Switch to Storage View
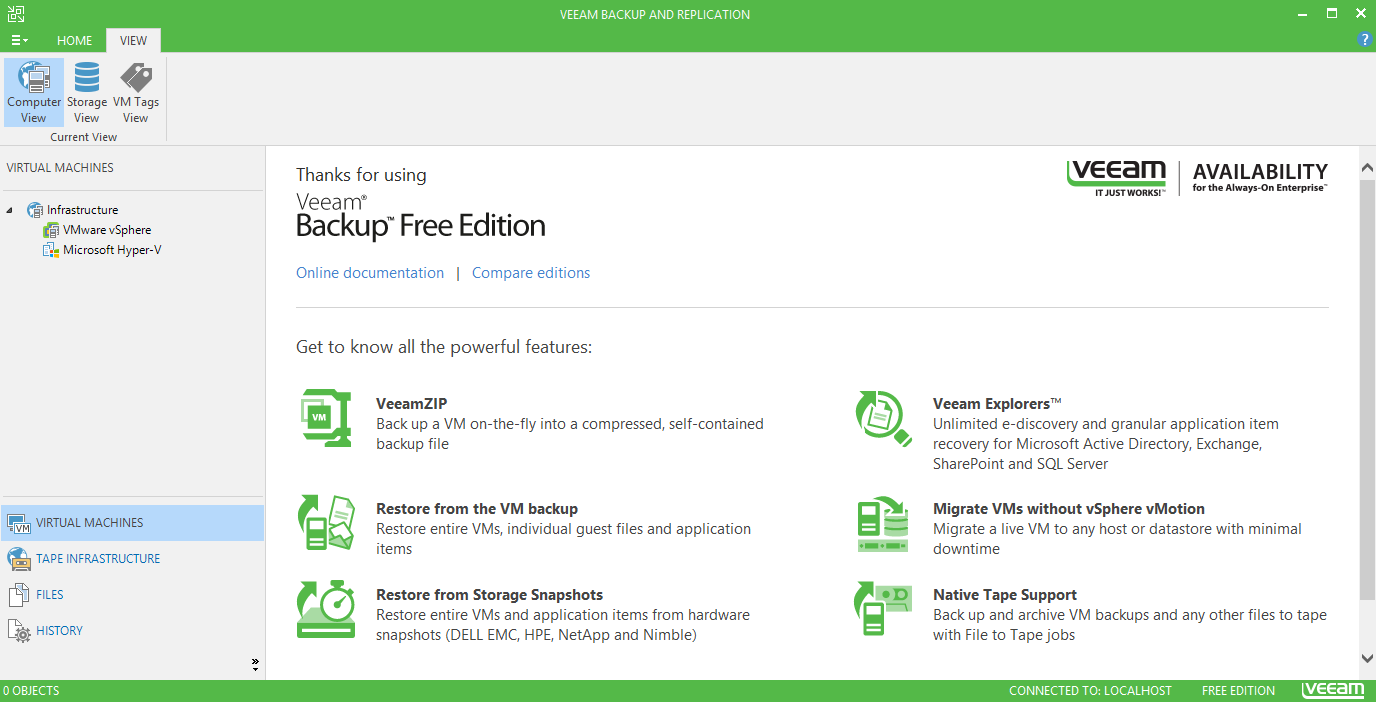This screenshot has height=702, width=1376. coord(87,92)
